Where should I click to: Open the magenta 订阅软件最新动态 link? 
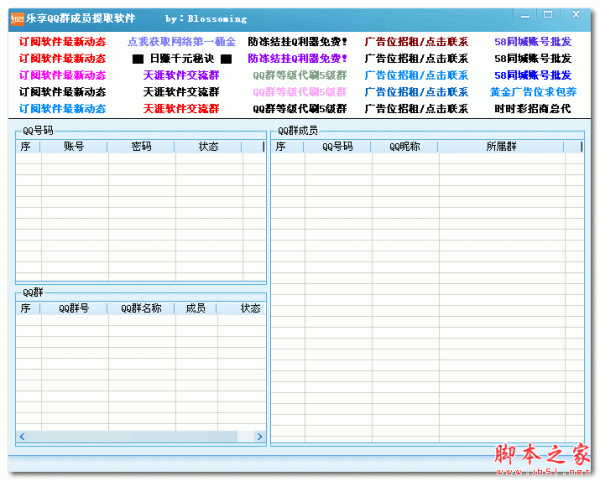(62, 75)
